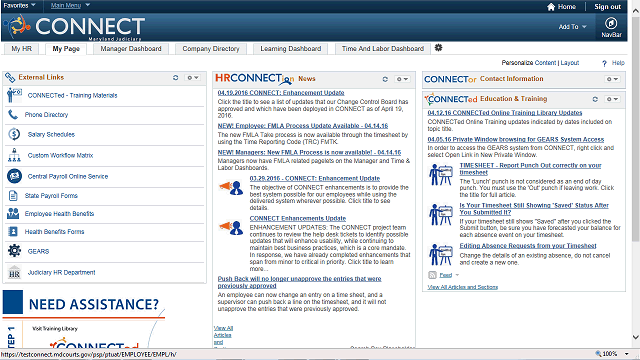Click the Salary Schedules link text
Image resolution: width=640 pixels, height=360 pixels.
coord(51,134)
